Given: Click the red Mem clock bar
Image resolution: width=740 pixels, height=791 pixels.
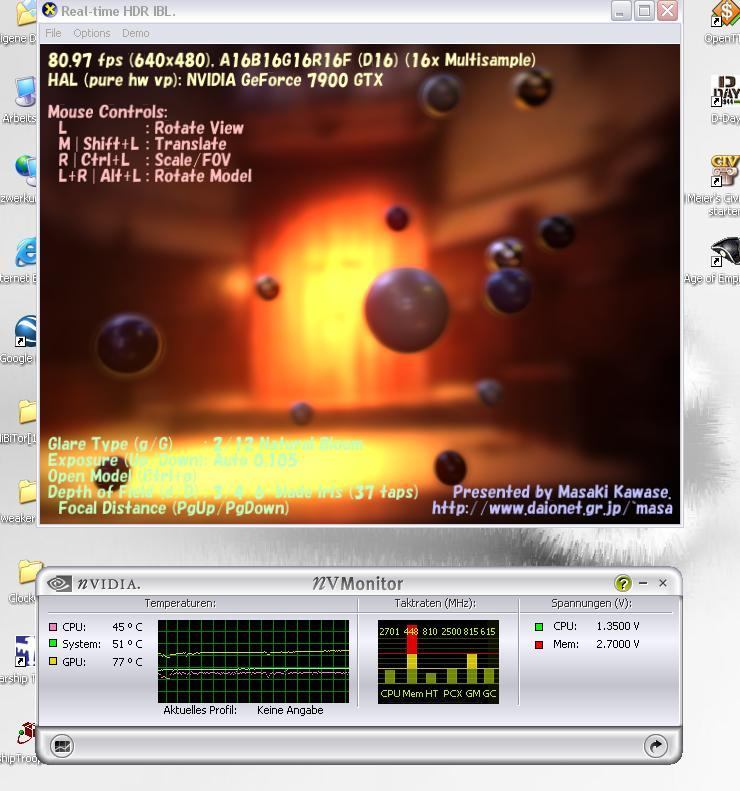Looking at the screenshot, I should coord(412,641).
